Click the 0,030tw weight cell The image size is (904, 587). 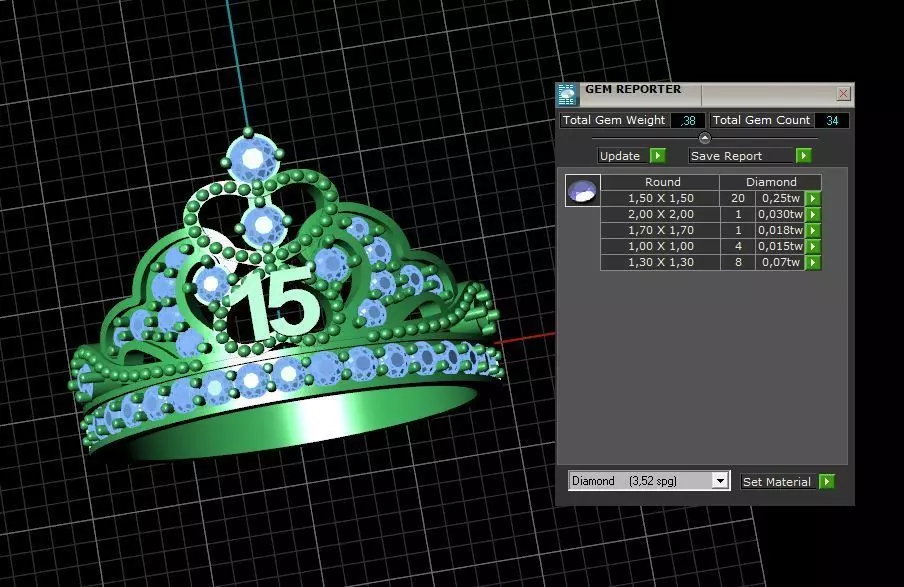pos(780,215)
